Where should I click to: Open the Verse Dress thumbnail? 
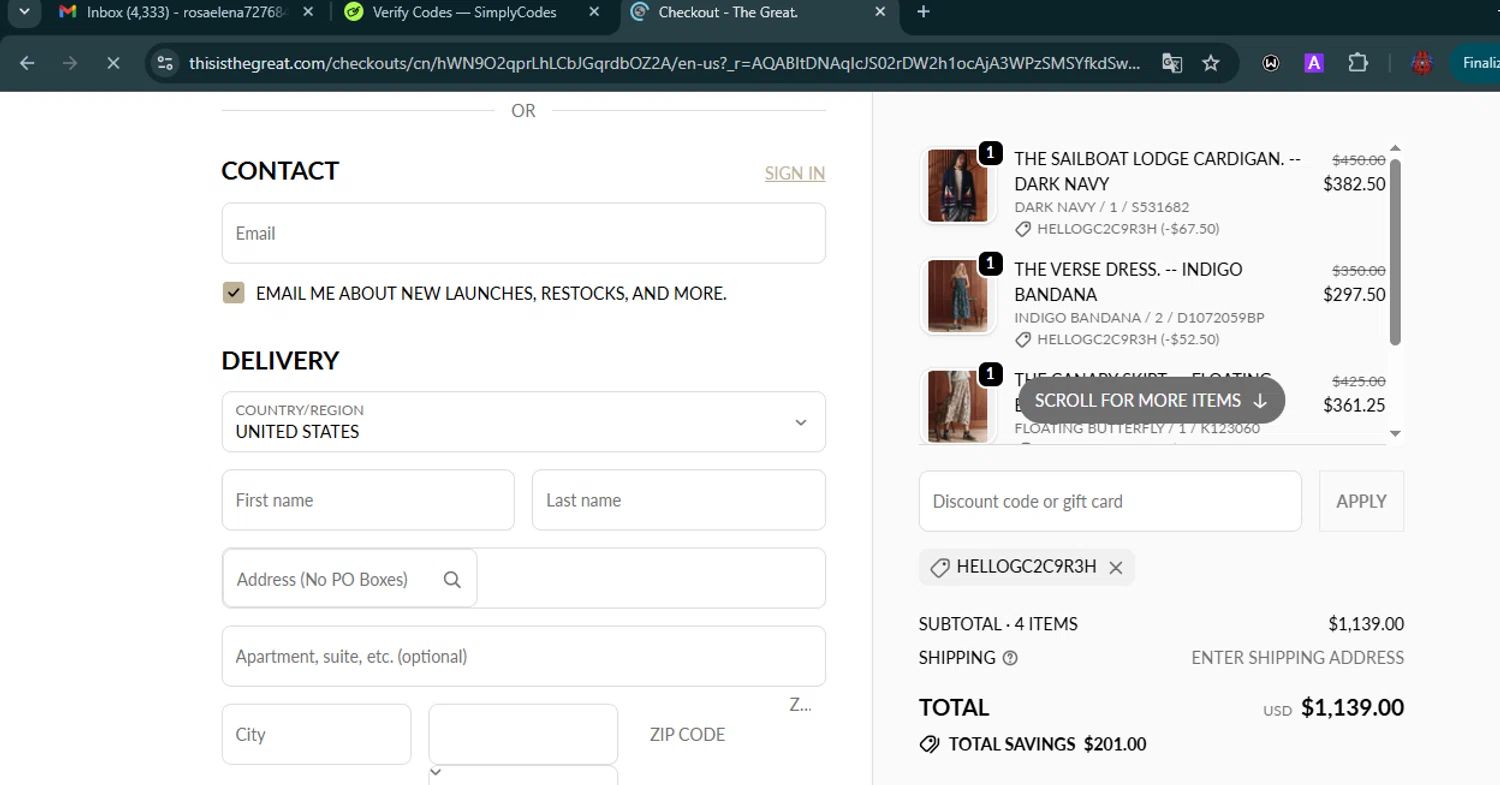957,296
